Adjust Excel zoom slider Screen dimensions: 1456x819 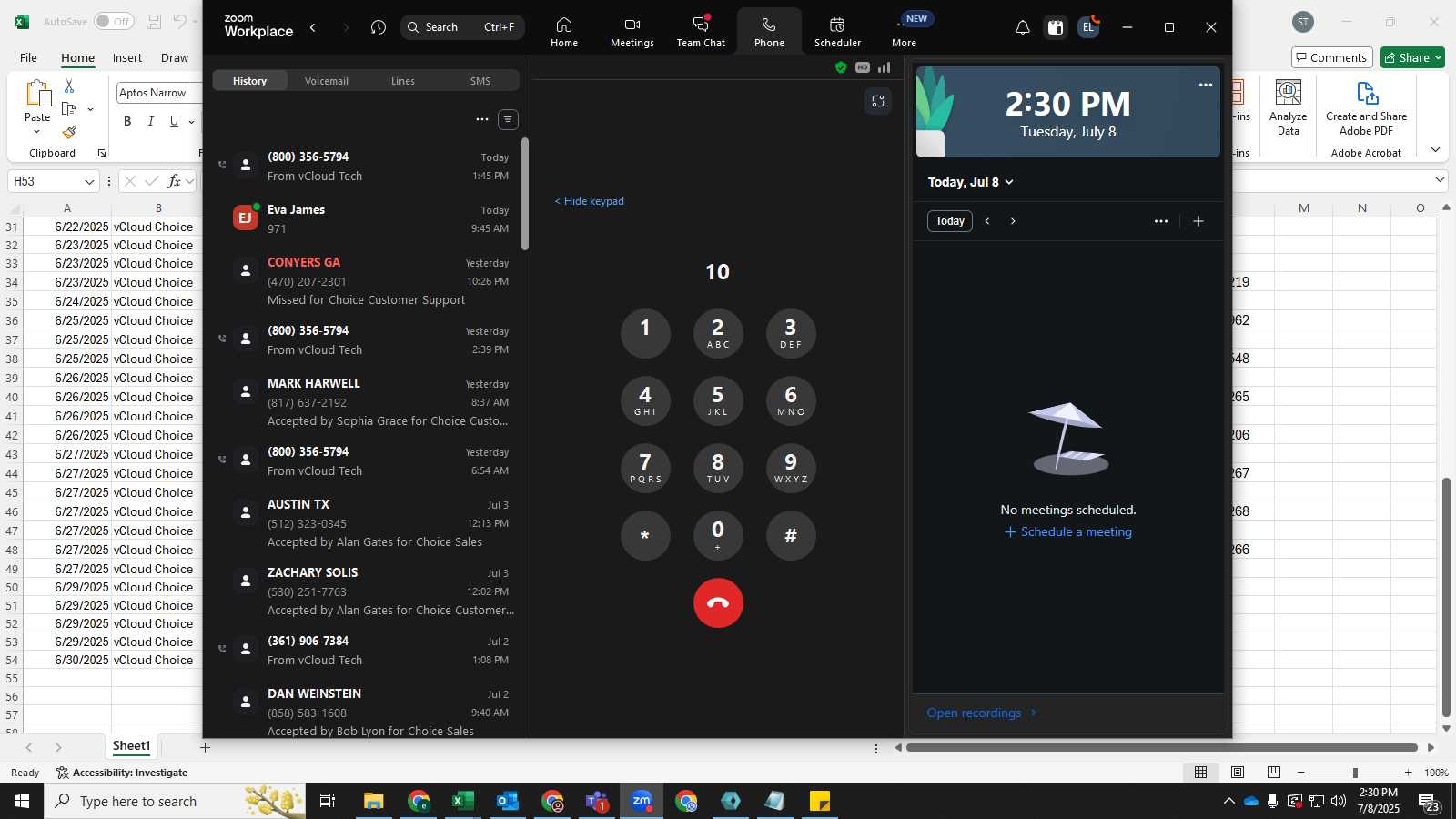tap(1355, 773)
